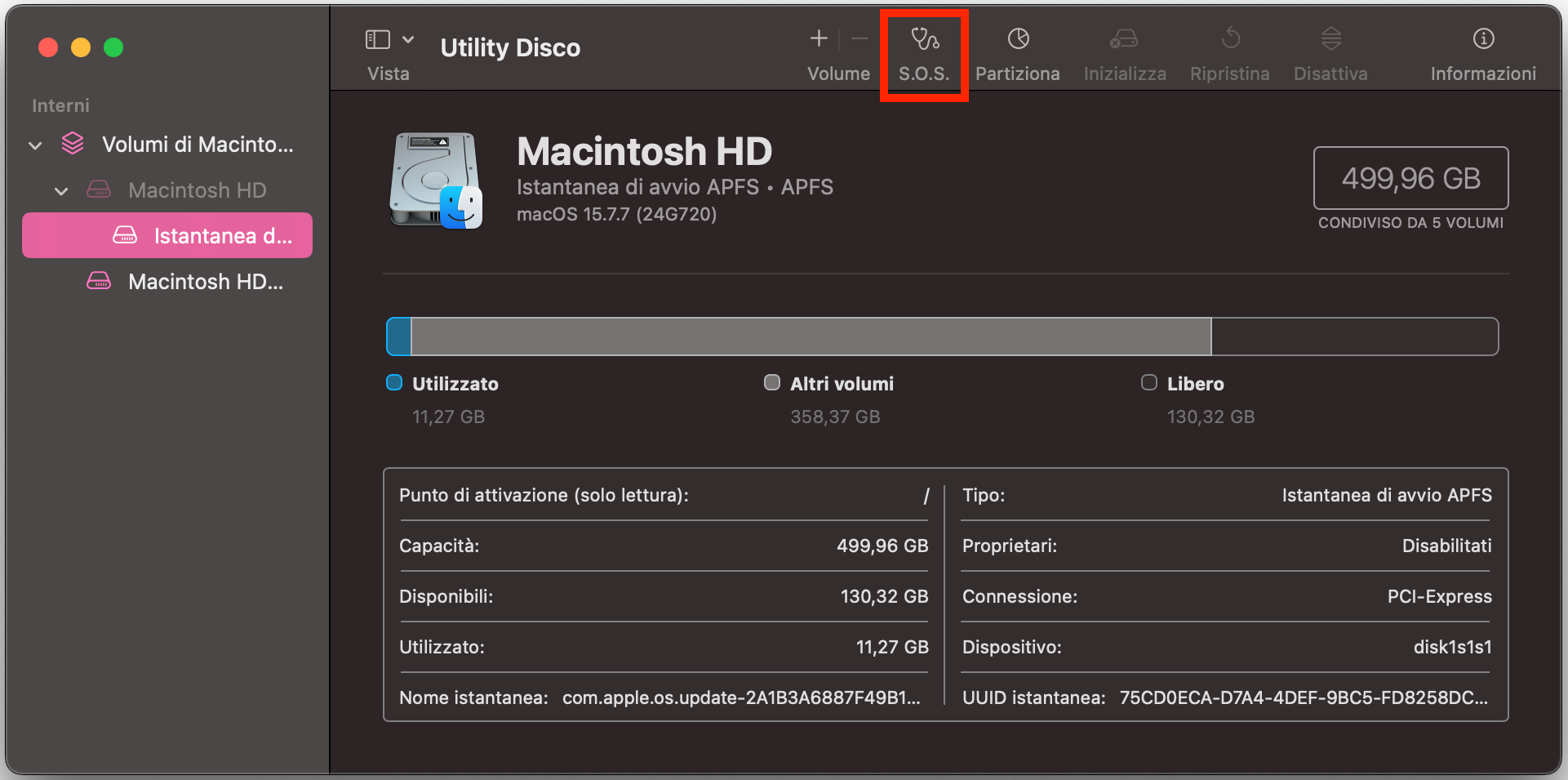
Task: Click the Inizializza erase drive icon
Action: (1124, 38)
